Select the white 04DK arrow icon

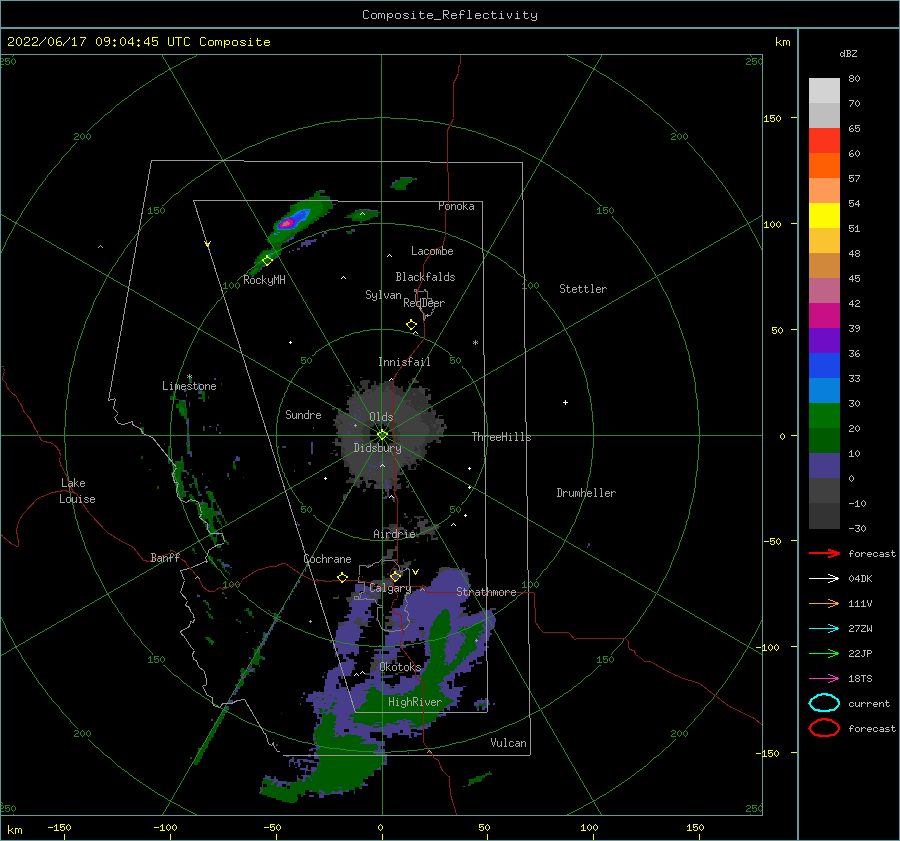coord(824,579)
